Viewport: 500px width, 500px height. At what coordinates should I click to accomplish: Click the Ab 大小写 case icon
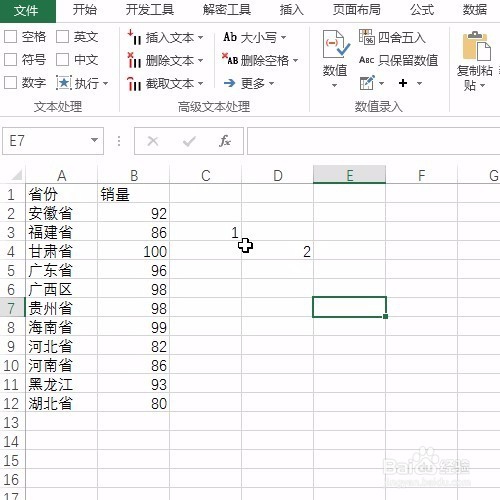coord(230,37)
